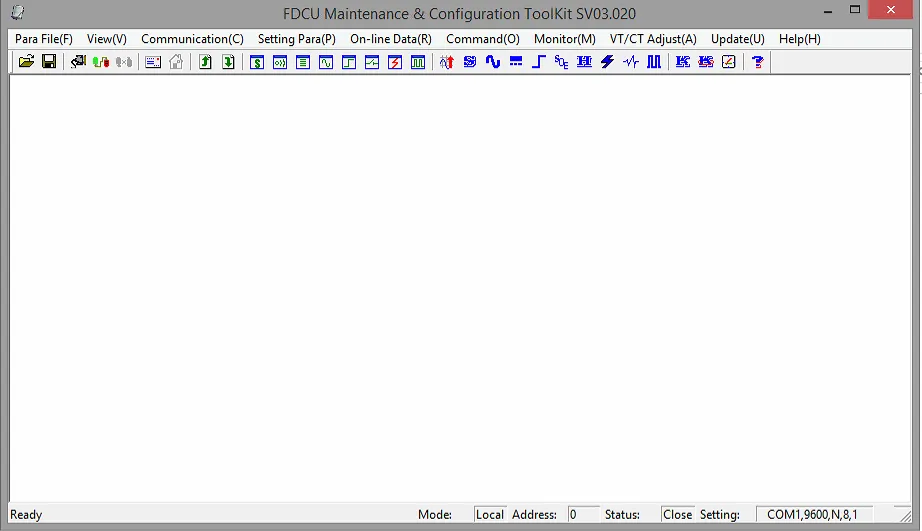Open the On-line Data(R) menu

[x=390, y=39]
